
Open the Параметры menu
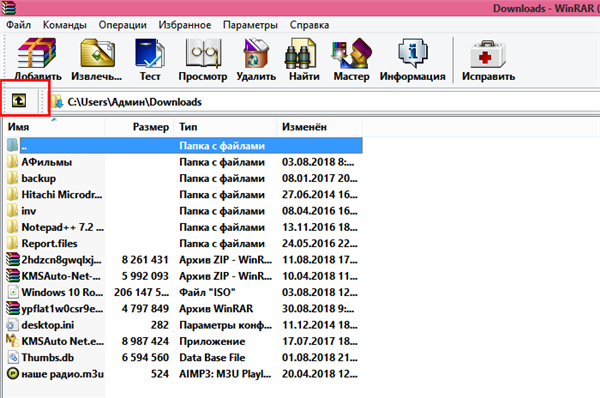pos(250,25)
